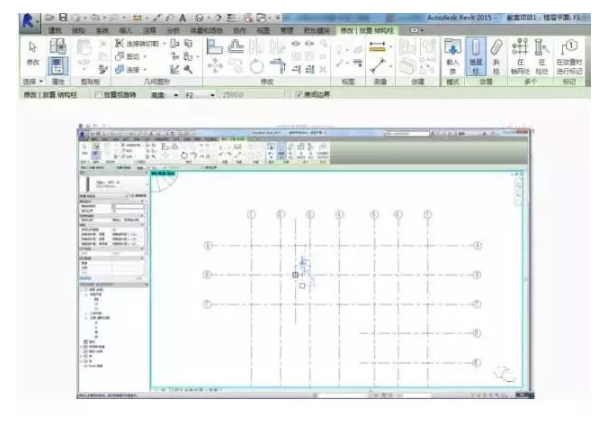The height and width of the screenshot is (421, 609).
Task: Select the Cut geometry (剪切) tool
Action: [128, 57]
